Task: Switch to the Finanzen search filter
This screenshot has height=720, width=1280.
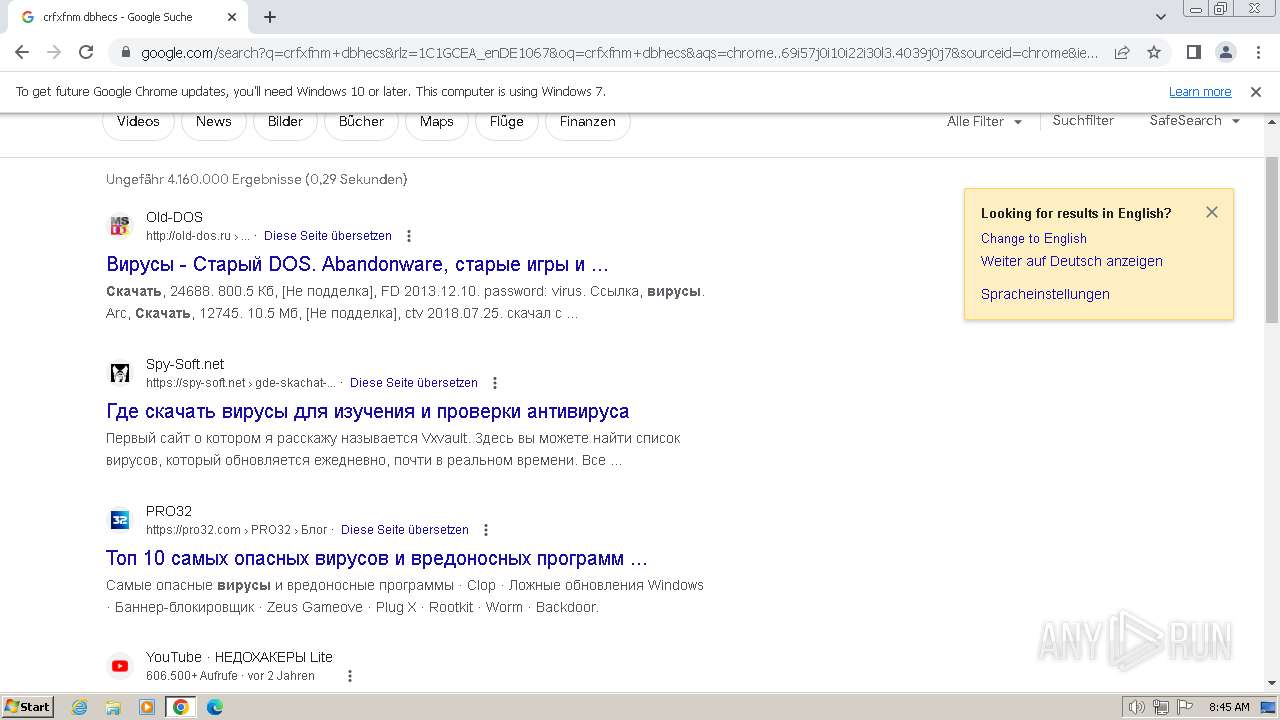Action: (588, 122)
